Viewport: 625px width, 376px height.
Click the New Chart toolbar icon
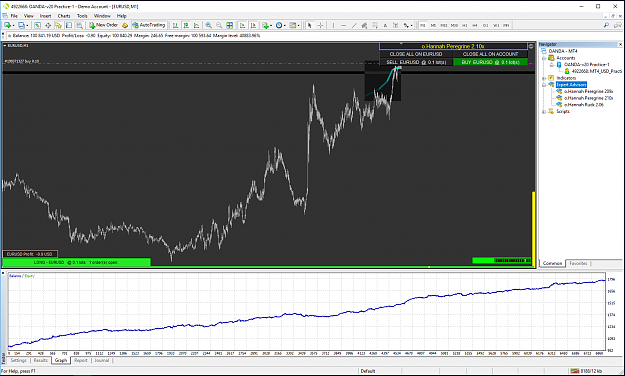click(x=8, y=25)
